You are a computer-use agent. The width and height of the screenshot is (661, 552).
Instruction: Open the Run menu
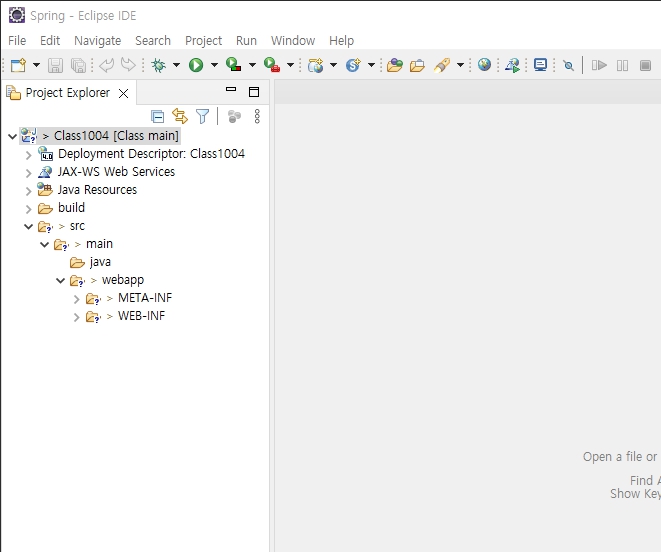[246, 40]
